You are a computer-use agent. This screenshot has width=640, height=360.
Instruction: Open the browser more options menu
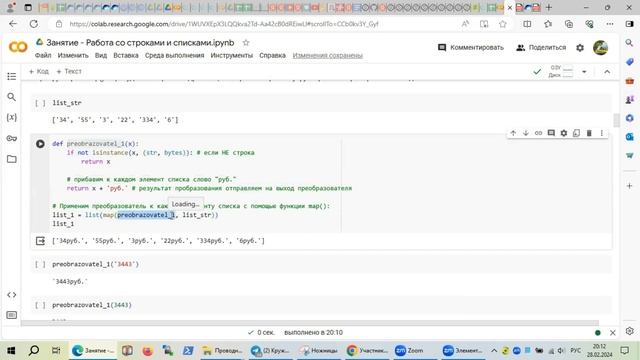[609, 24]
